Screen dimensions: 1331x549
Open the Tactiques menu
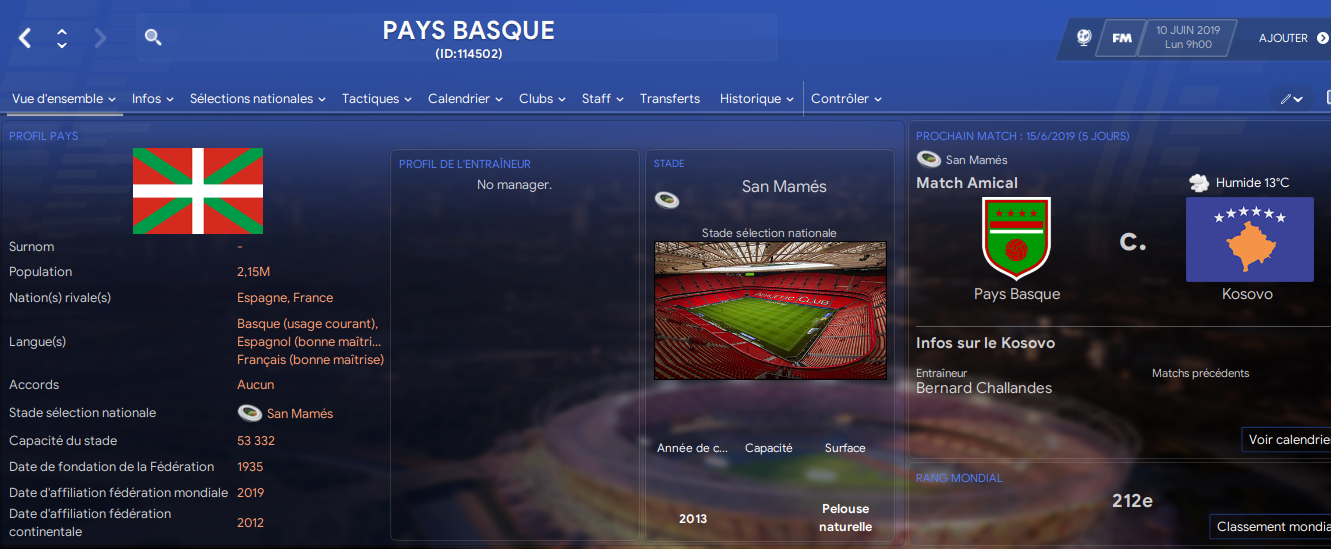tap(377, 99)
